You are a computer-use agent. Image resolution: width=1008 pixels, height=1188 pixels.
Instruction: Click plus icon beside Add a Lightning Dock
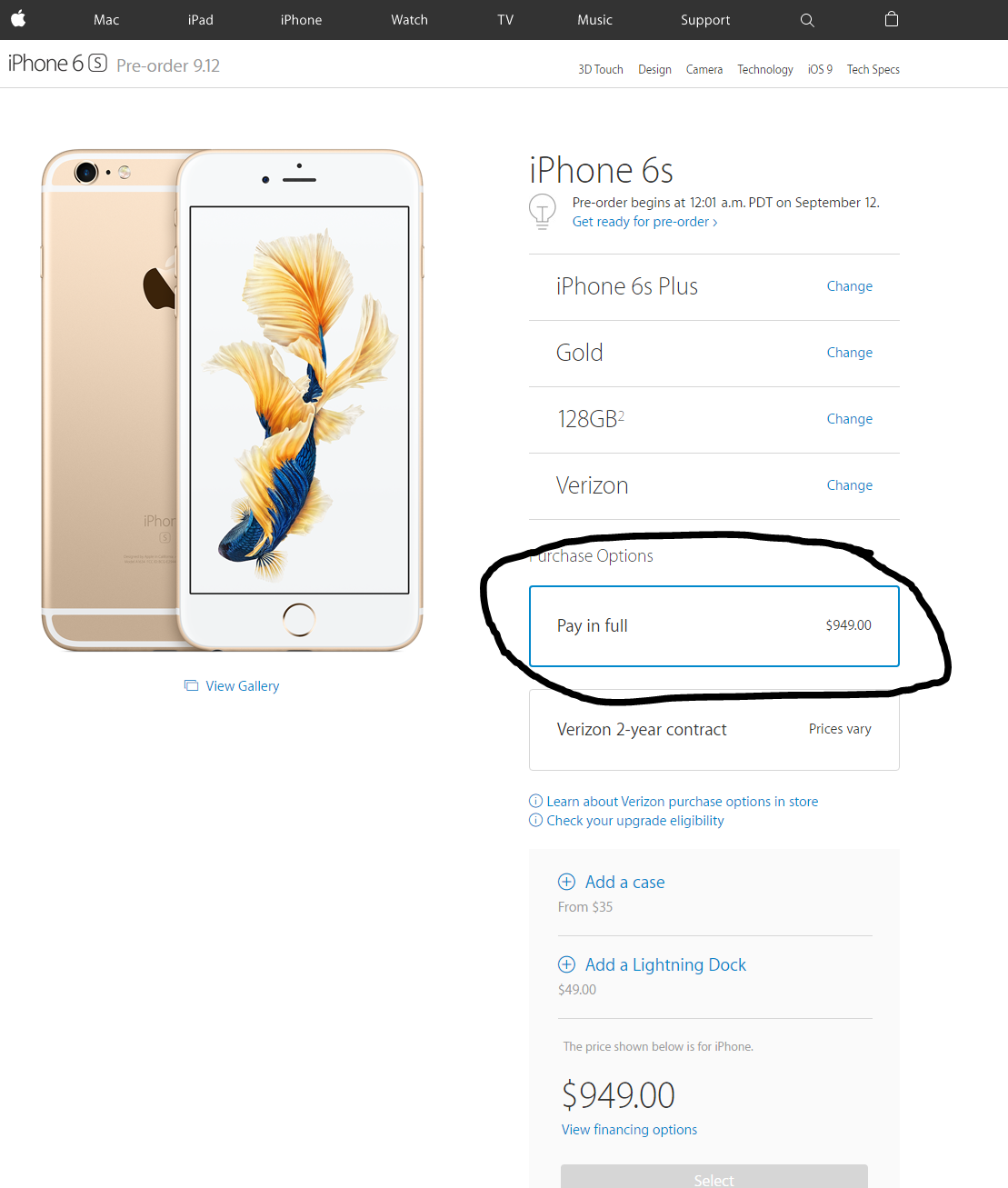(x=566, y=964)
